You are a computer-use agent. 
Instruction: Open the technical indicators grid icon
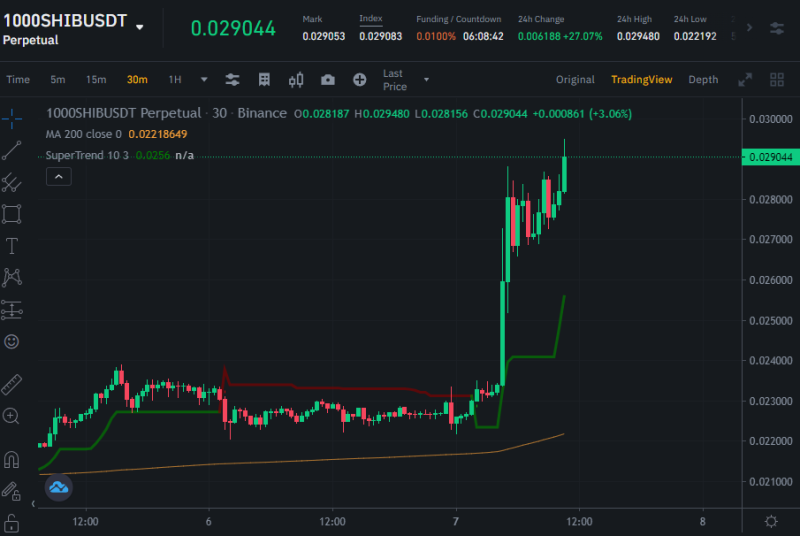coord(264,80)
